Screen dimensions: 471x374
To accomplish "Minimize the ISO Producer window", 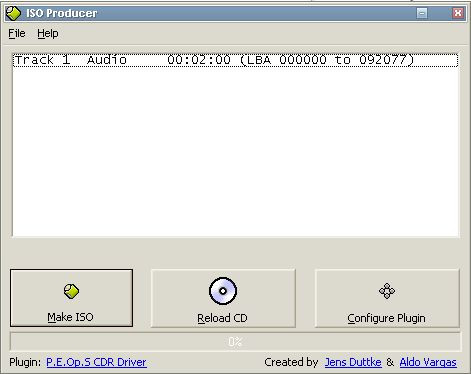I will pos(422,13).
